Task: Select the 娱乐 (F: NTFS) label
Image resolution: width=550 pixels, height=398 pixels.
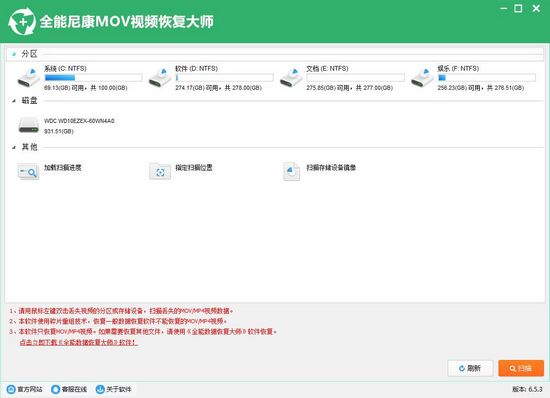Action: click(x=458, y=68)
